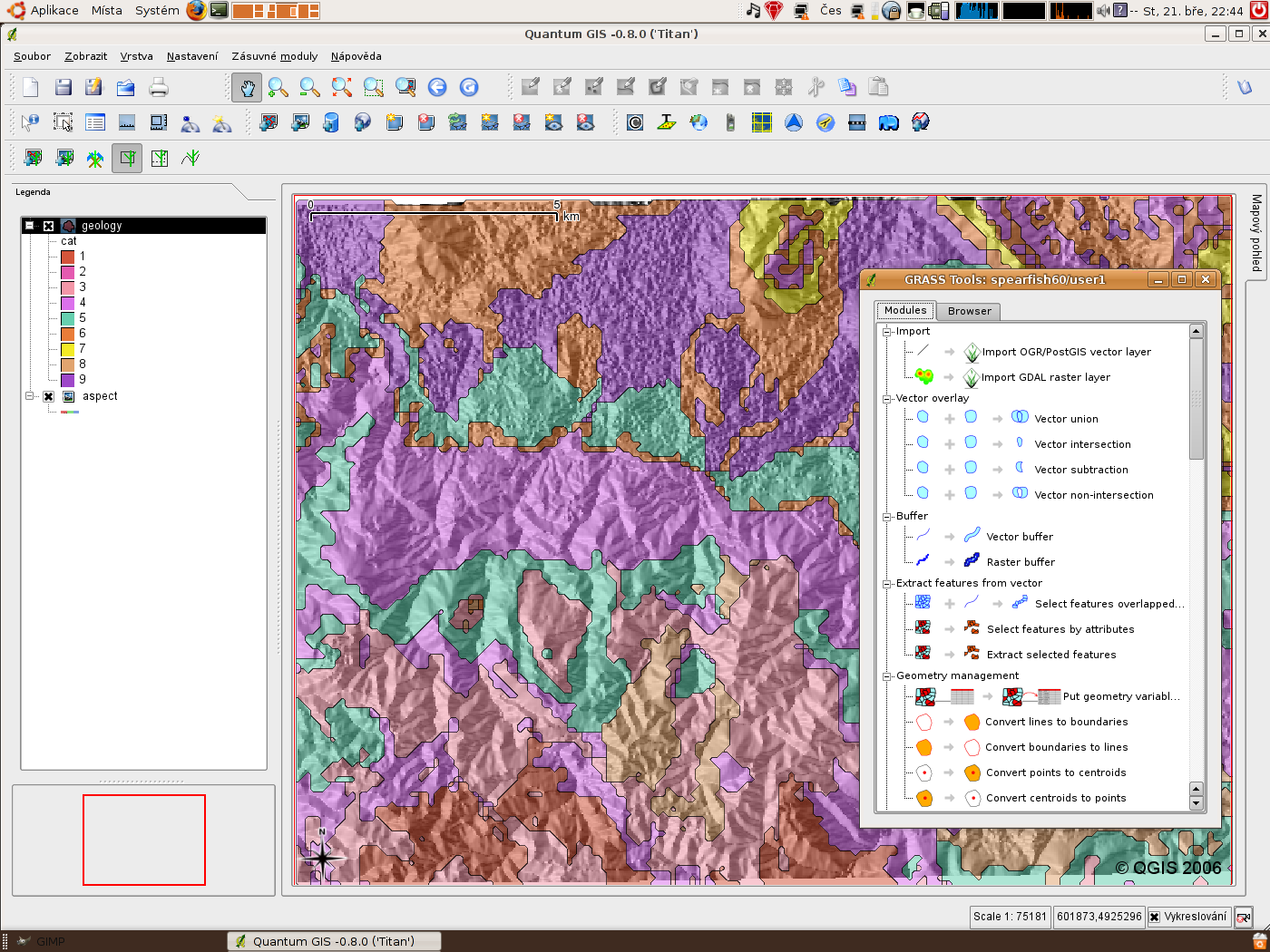The image size is (1270, 952).
Task: Run the Vector intersection module
Action: coord(1082,444)
